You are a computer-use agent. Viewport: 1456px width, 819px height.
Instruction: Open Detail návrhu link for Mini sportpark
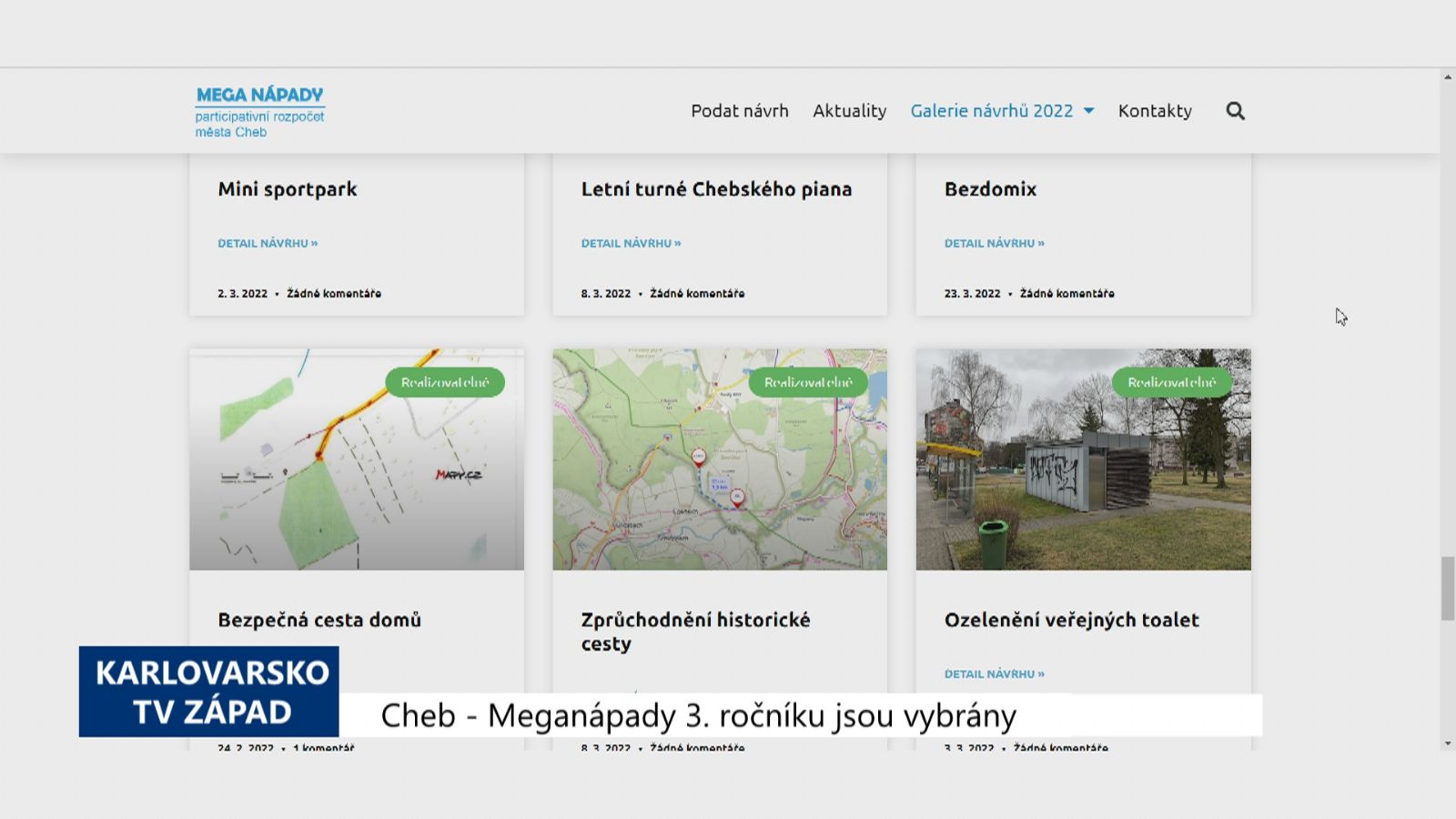pos(268,243)
